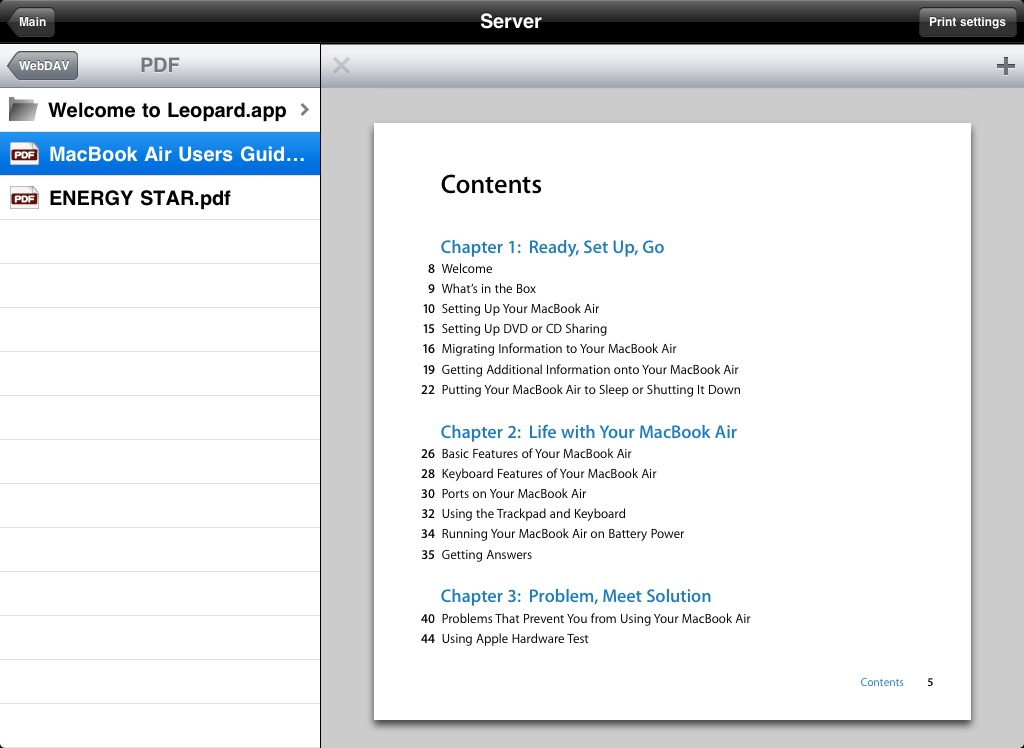Open Chapter 1: Ready, Set Up, Go

coord(552,247)
